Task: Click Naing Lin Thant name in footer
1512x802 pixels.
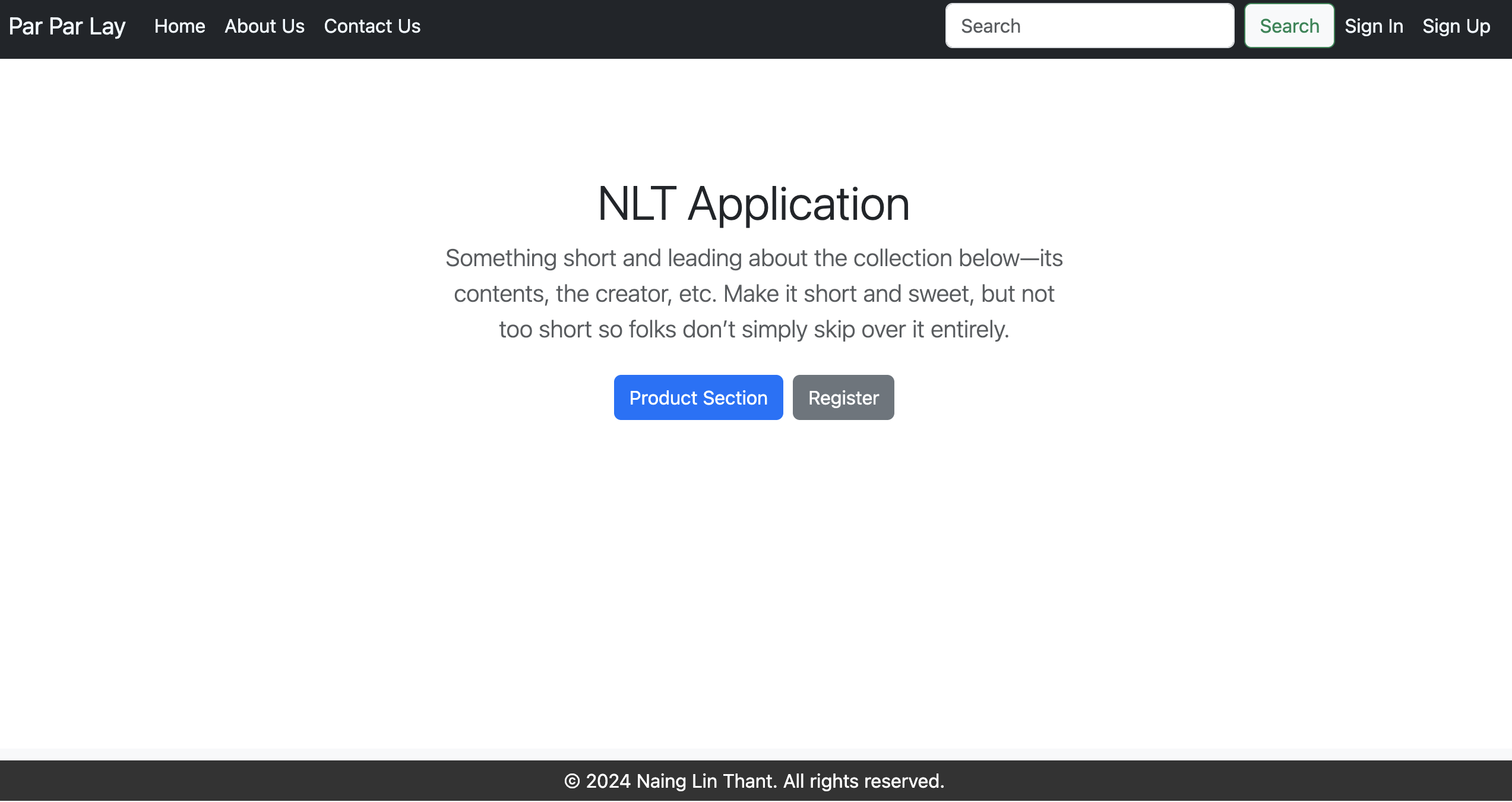Action: click(706, 781)
